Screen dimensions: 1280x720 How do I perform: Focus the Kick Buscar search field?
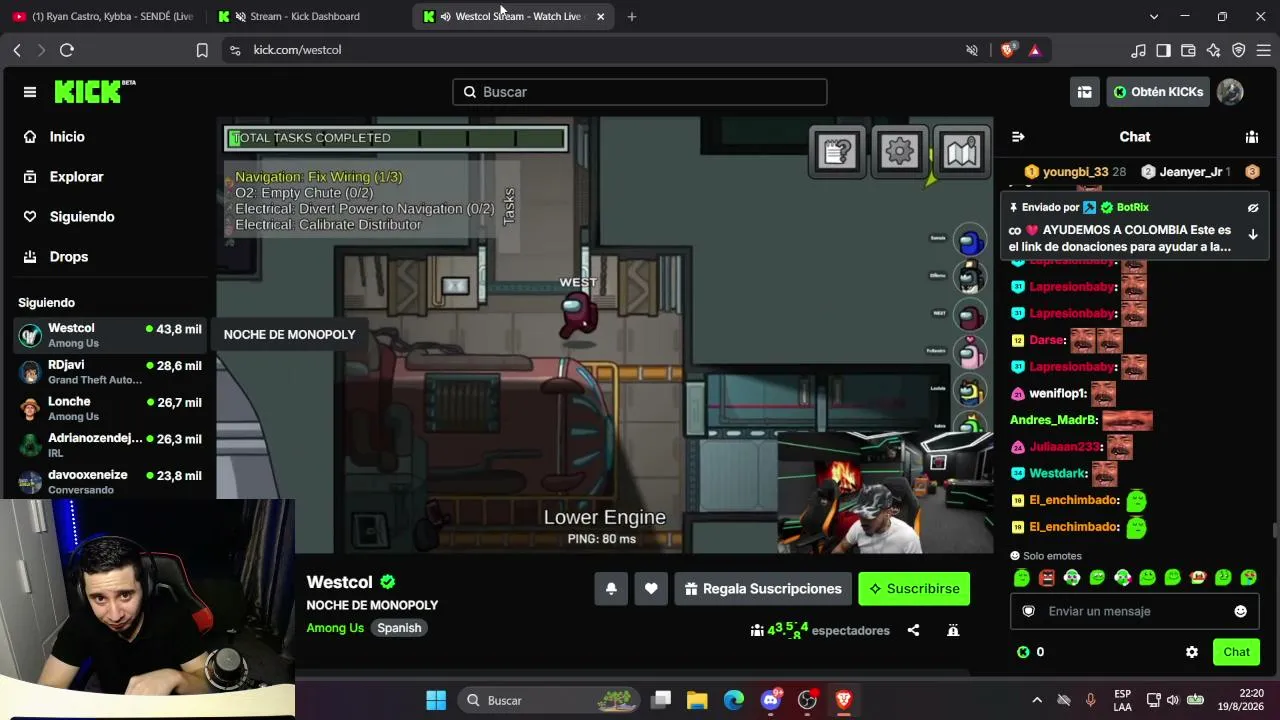tap(640, 92)
